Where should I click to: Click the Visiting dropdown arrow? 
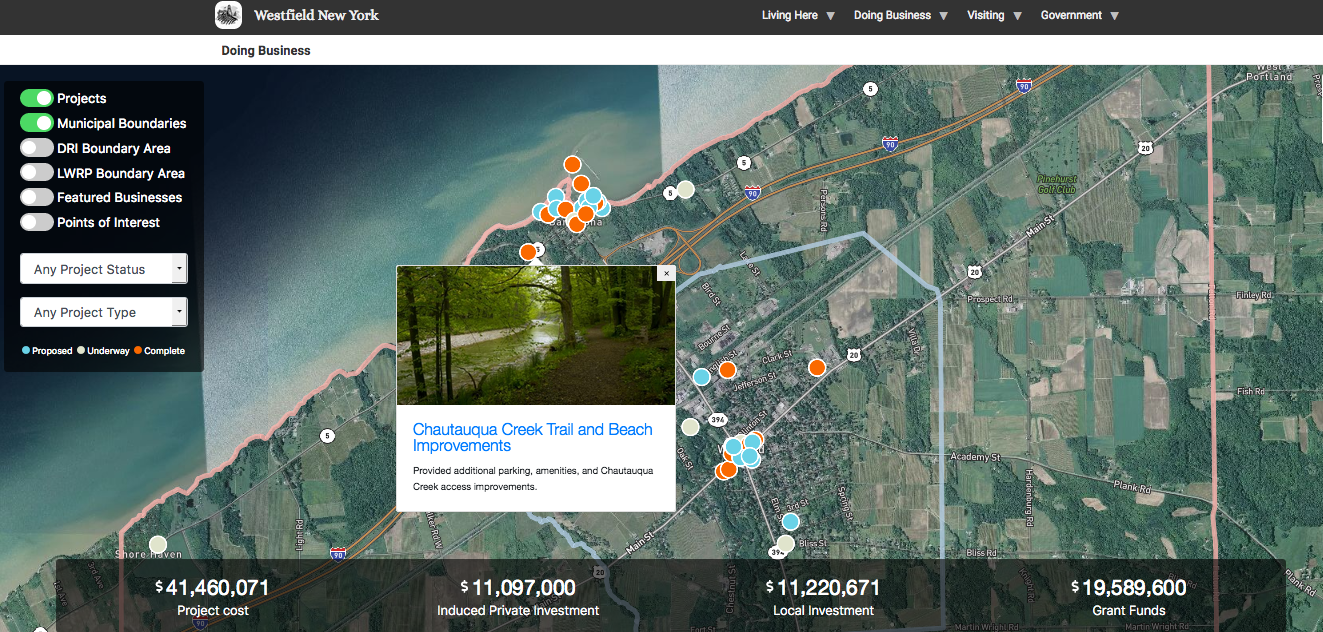pos(1017,16)
